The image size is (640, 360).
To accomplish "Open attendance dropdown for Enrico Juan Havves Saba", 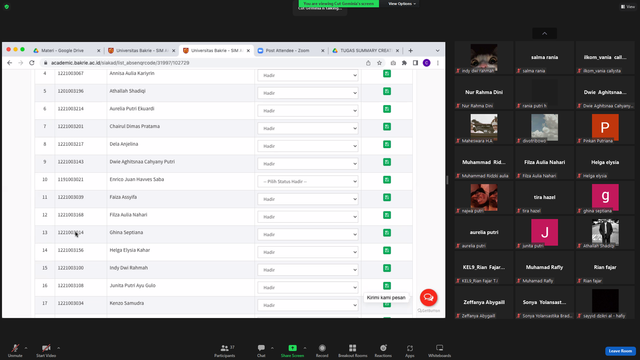I will point(308,182).
